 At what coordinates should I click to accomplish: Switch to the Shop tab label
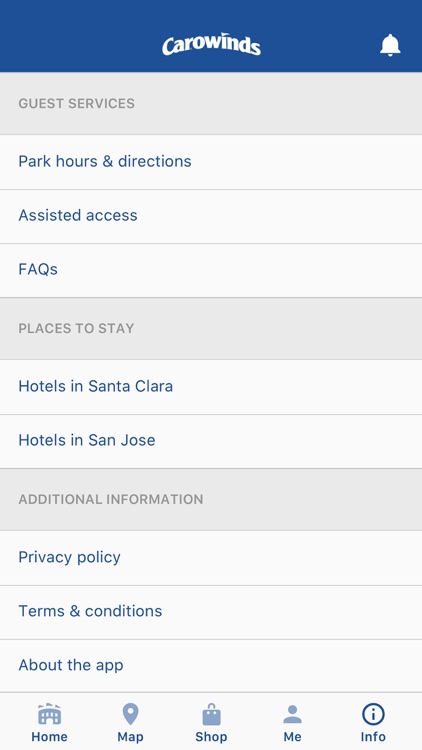[211, 737]
